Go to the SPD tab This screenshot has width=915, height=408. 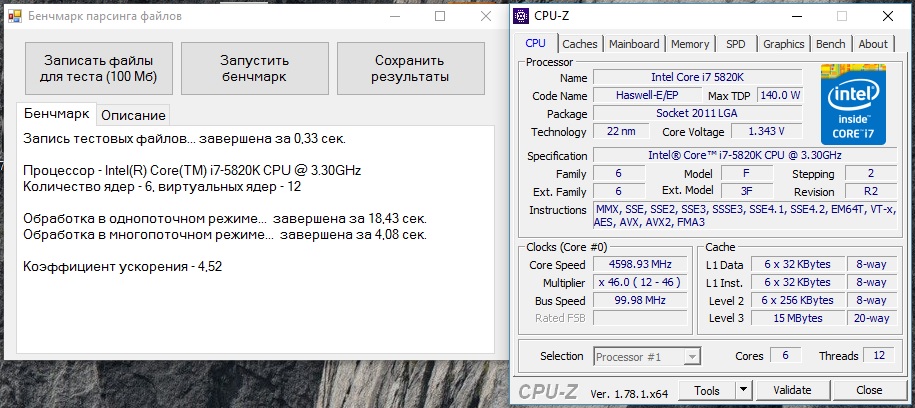[735, 44]
